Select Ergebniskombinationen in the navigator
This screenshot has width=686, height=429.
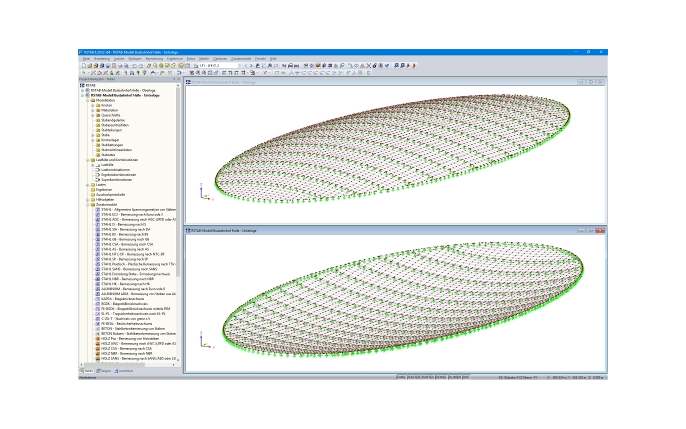119,175
